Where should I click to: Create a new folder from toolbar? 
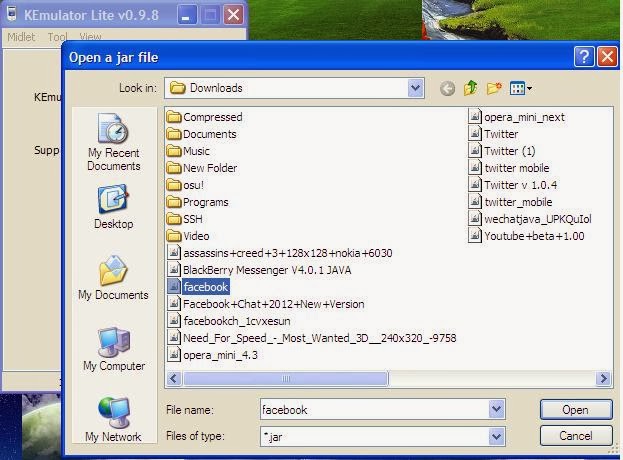[494, 88]
